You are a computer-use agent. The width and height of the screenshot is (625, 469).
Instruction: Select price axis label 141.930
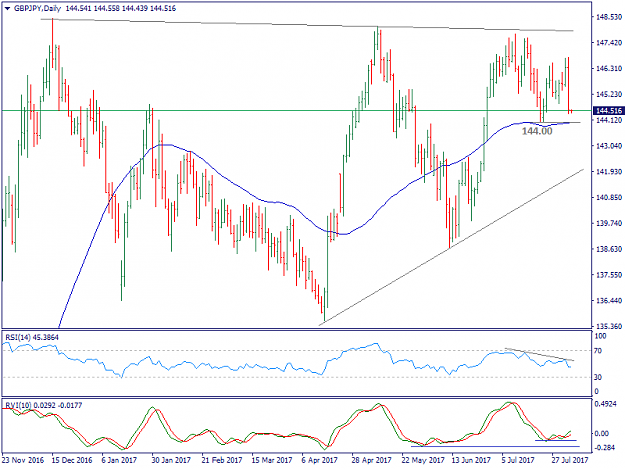(609, 171)
